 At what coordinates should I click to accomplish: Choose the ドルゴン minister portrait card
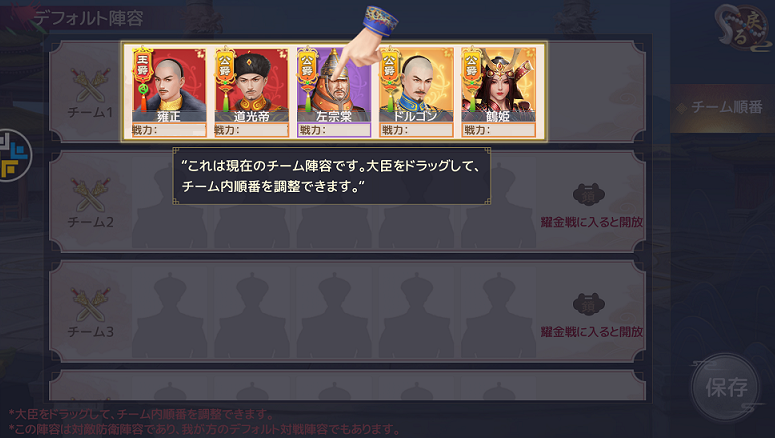pyautogui.click(x=416, y=92)
